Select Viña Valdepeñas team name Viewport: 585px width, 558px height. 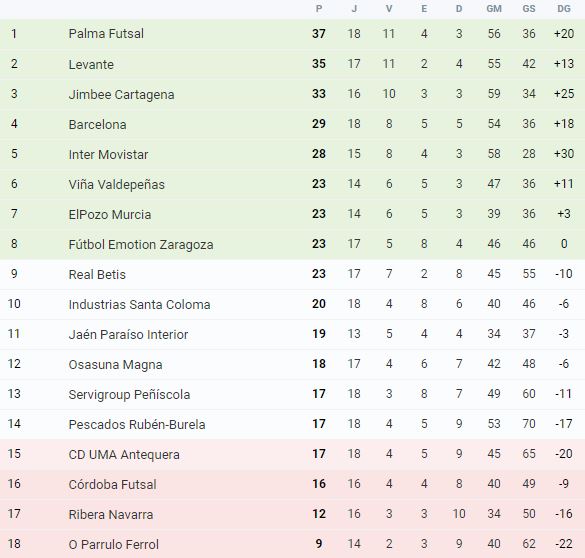(x=116, y=184)
